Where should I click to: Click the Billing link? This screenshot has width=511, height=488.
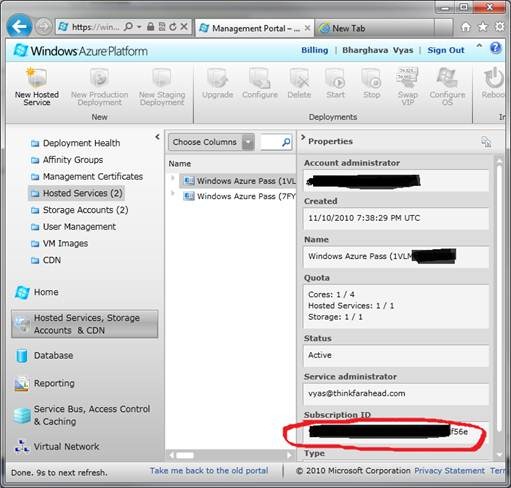315,50
